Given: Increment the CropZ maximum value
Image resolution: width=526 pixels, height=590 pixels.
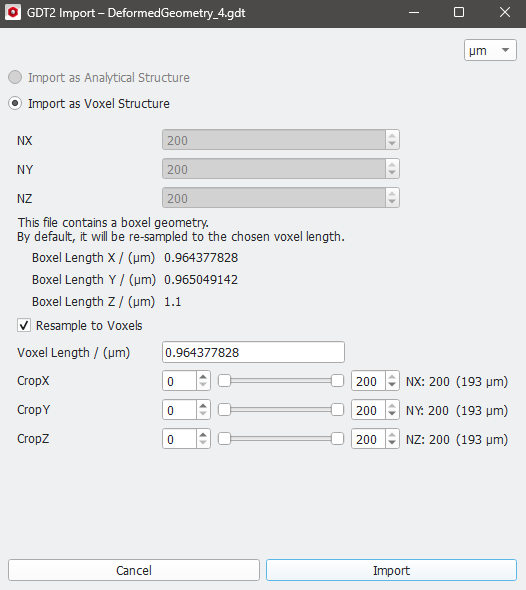Looking at the screenshot, I should [392, 434].
